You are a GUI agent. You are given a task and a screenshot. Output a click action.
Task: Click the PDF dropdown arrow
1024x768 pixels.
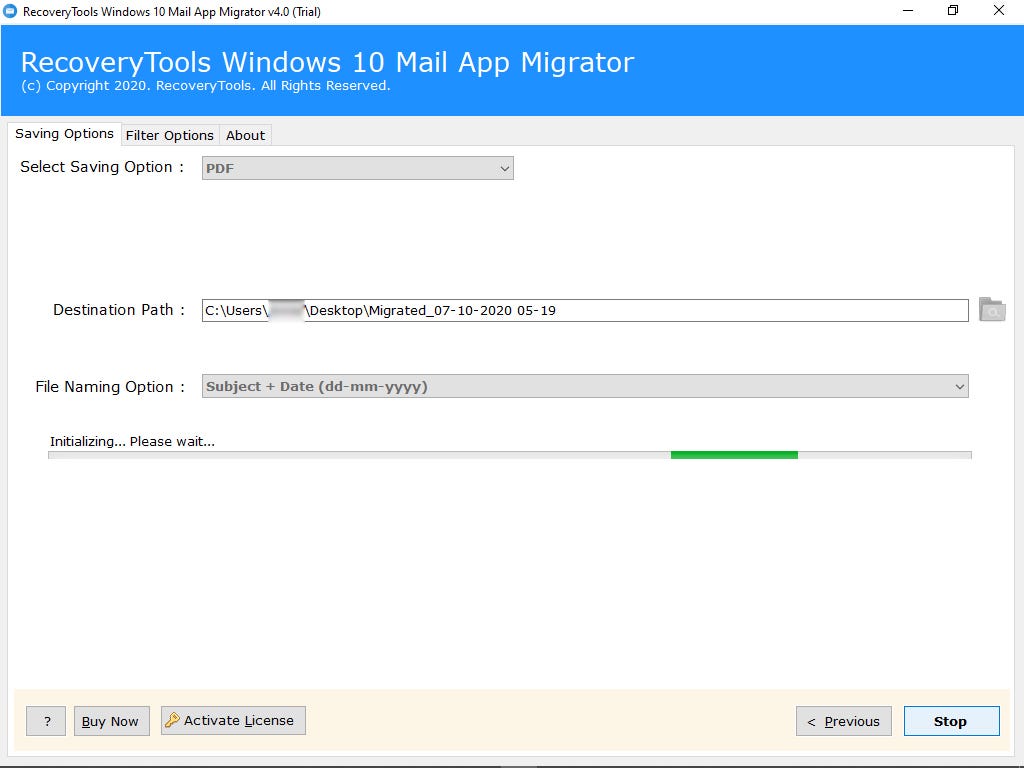point(504,167)
